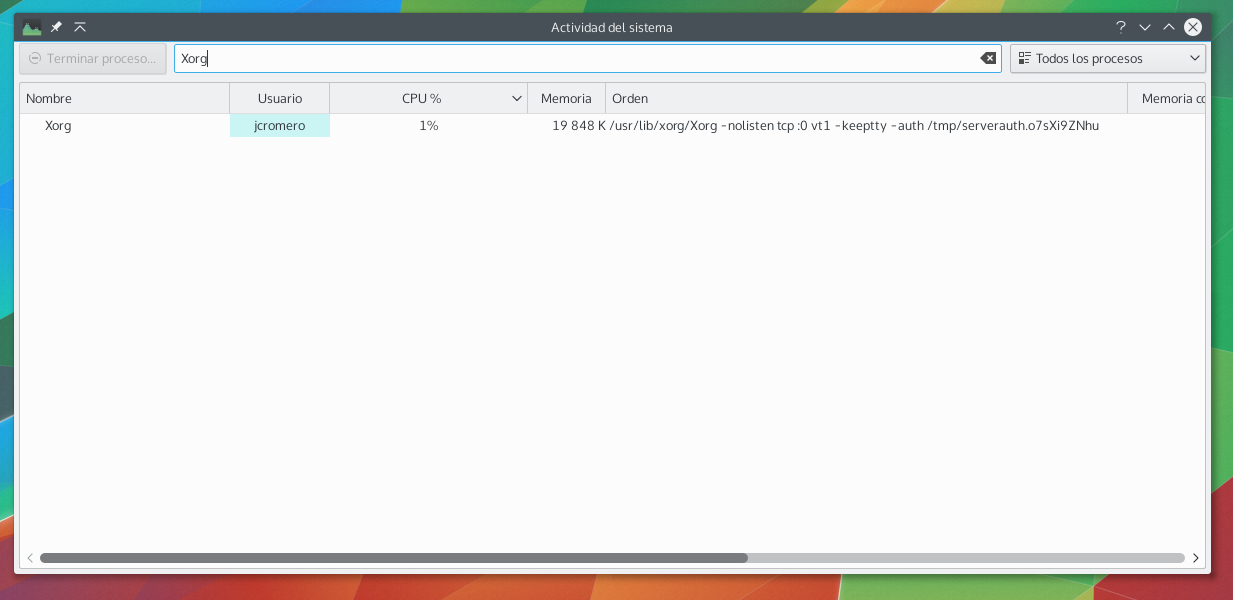Clear the Xorg search text icon
Image resolution: width=1233 pixels, height=600 pixels.
pos(988,58)
